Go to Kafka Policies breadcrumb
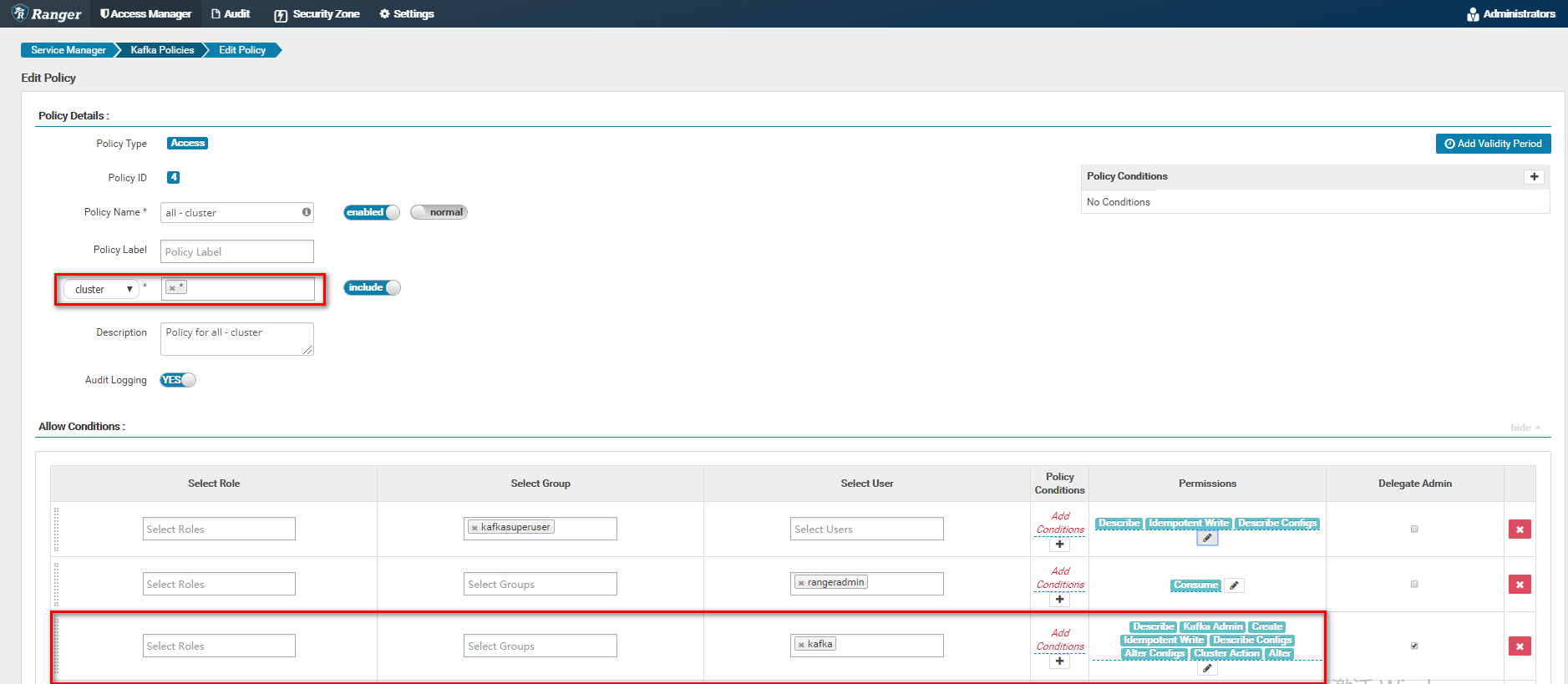The height and width of the screenshot is (684, 1568). click(162, 50)
